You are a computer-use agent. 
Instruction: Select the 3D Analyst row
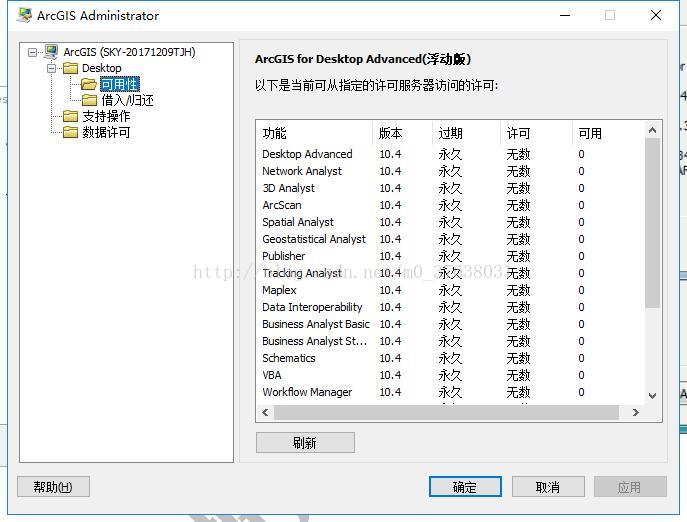[x=450, y=188]
